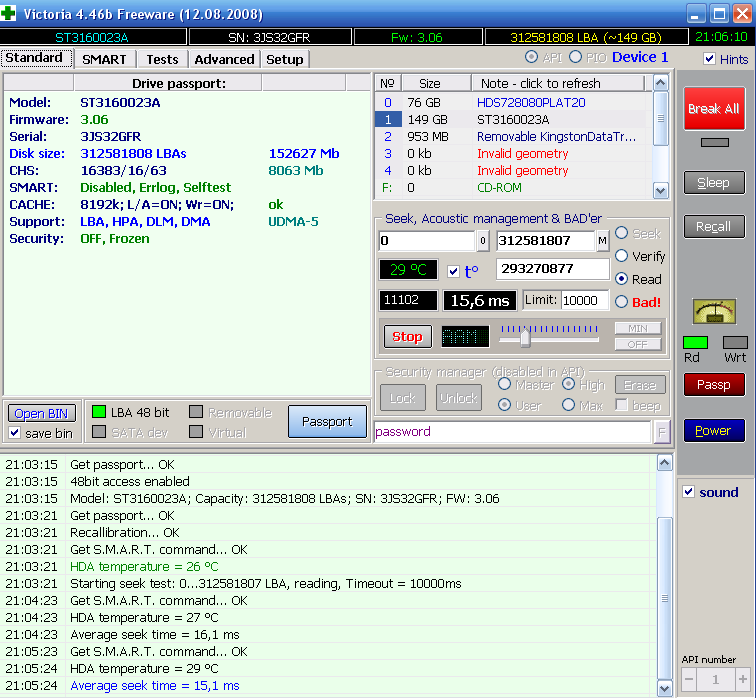The image size is (756, 698).
Task: Click the AAM digital display
Action: point(465,336)
